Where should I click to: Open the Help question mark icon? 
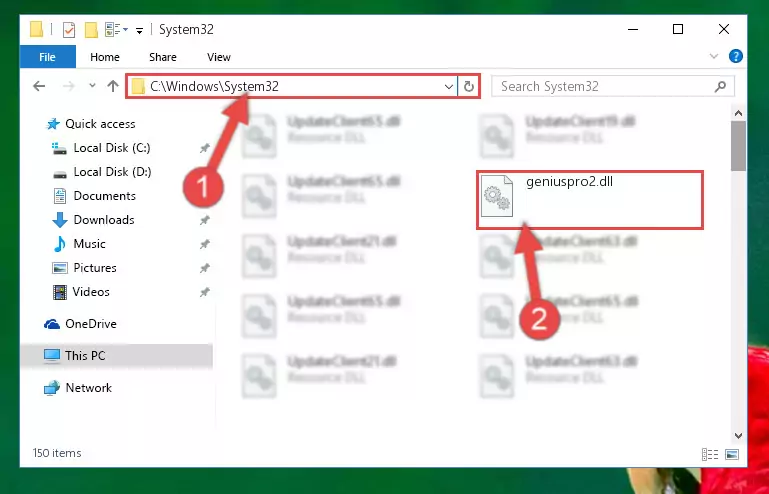[736, 56]
